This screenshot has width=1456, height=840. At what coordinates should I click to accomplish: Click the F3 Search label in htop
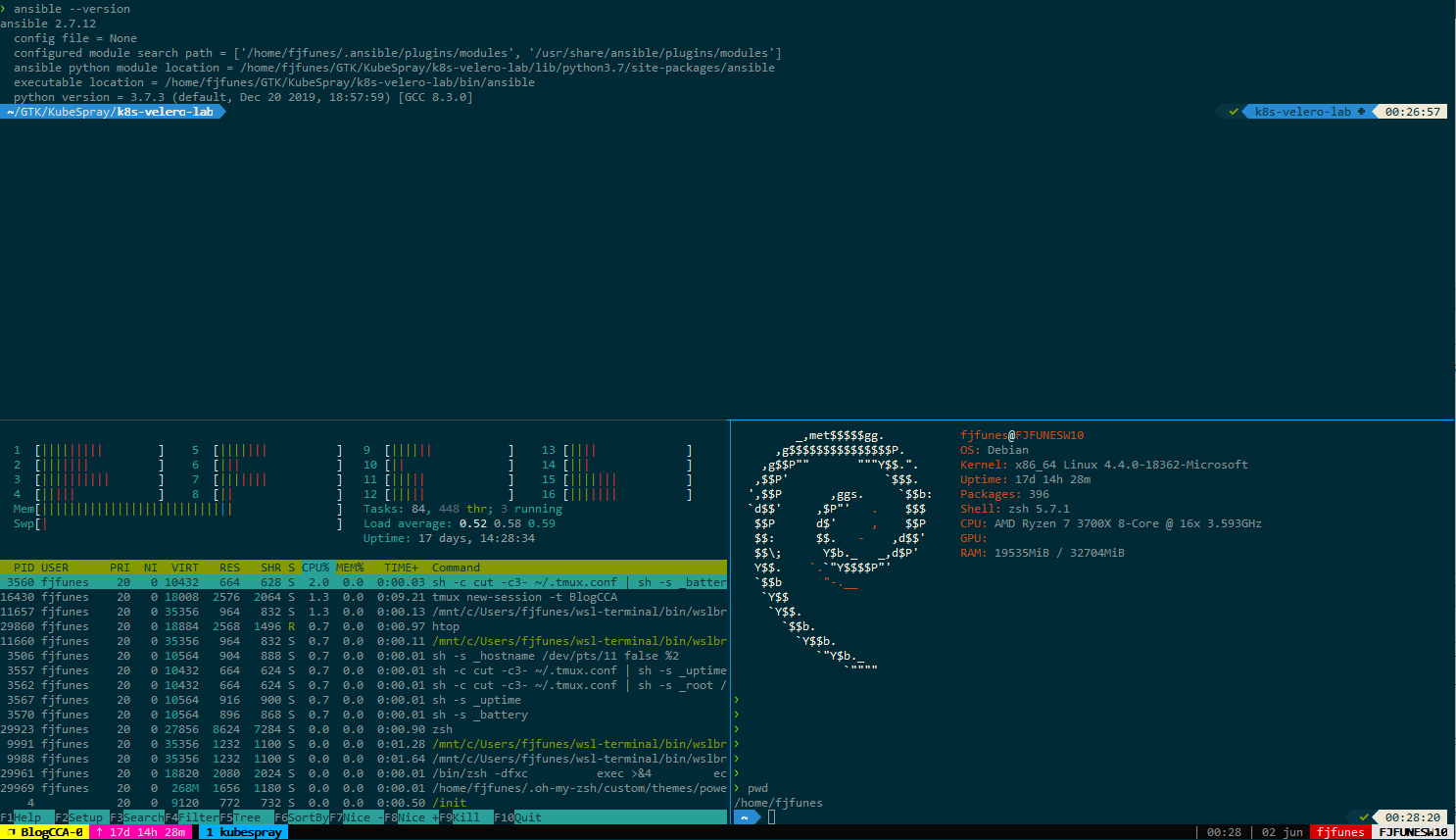click(137, 817)
